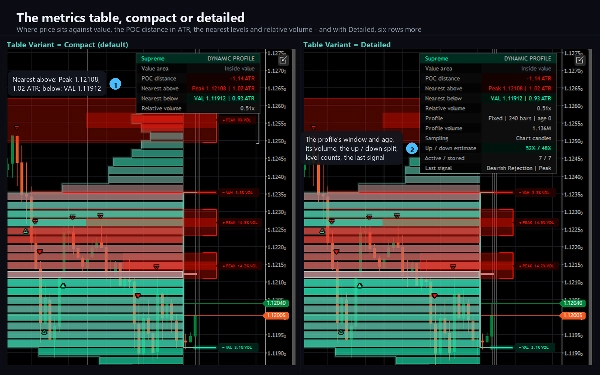Click the title 'The metrics table, compact or detailed'
The width and height of the screenshot is (600, 375).
[130, 18]
